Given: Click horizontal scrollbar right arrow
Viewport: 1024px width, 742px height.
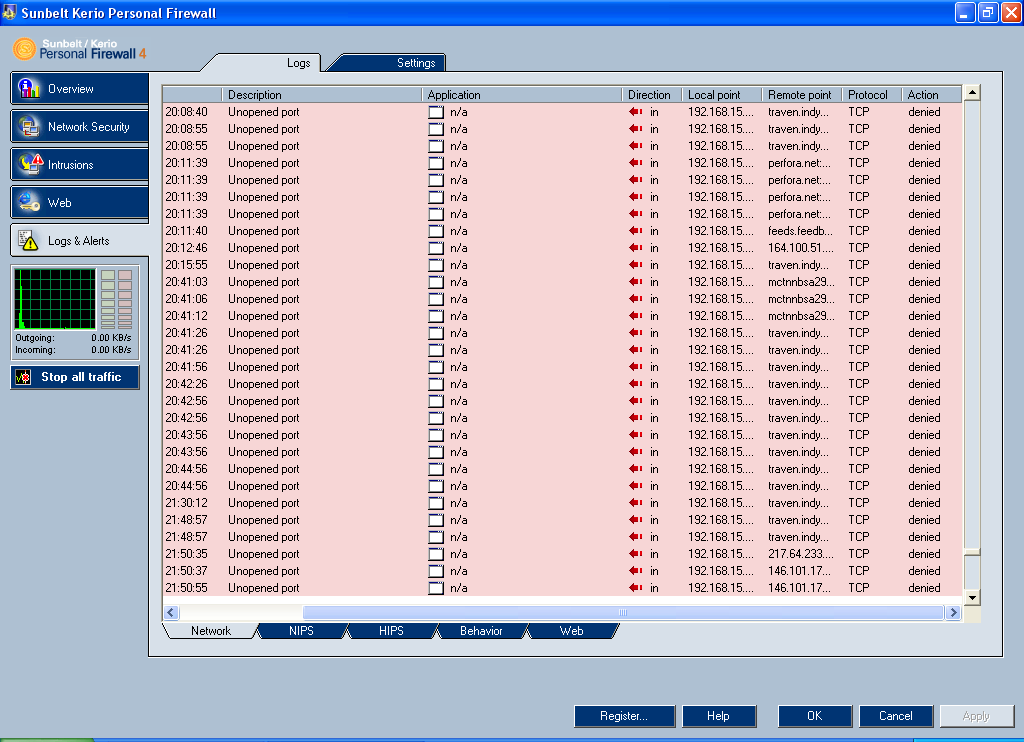Looking at the screenshot, I should pyautogui.click(x=953, y=612).
